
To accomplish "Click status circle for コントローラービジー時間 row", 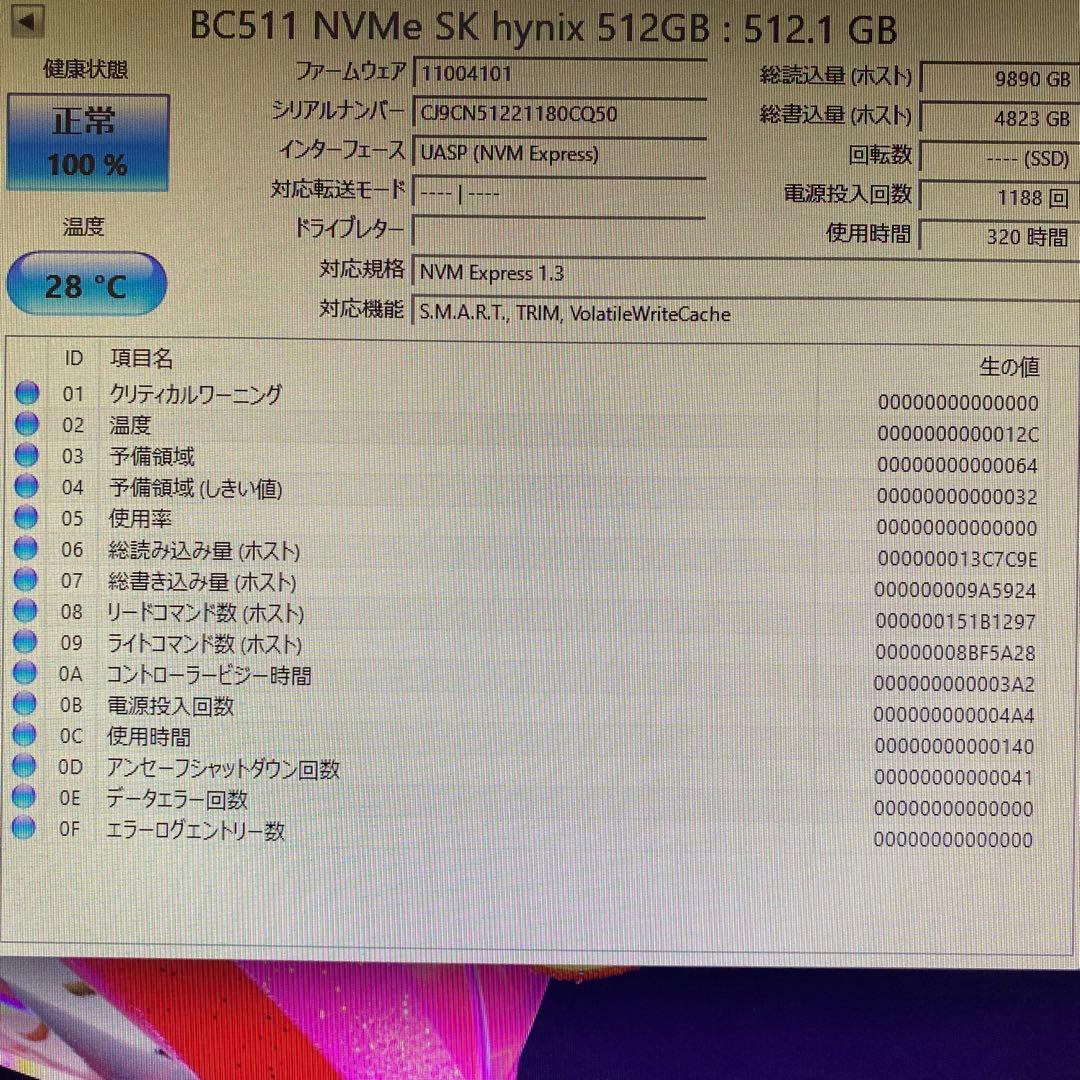I will [x=25, y=672].
